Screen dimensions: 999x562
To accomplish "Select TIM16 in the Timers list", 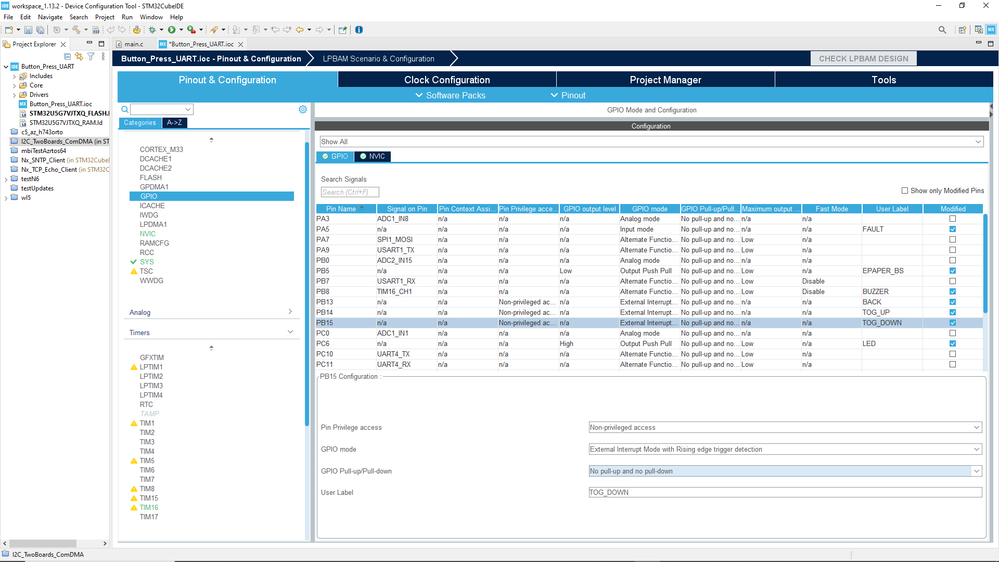I will pos(148,507).
